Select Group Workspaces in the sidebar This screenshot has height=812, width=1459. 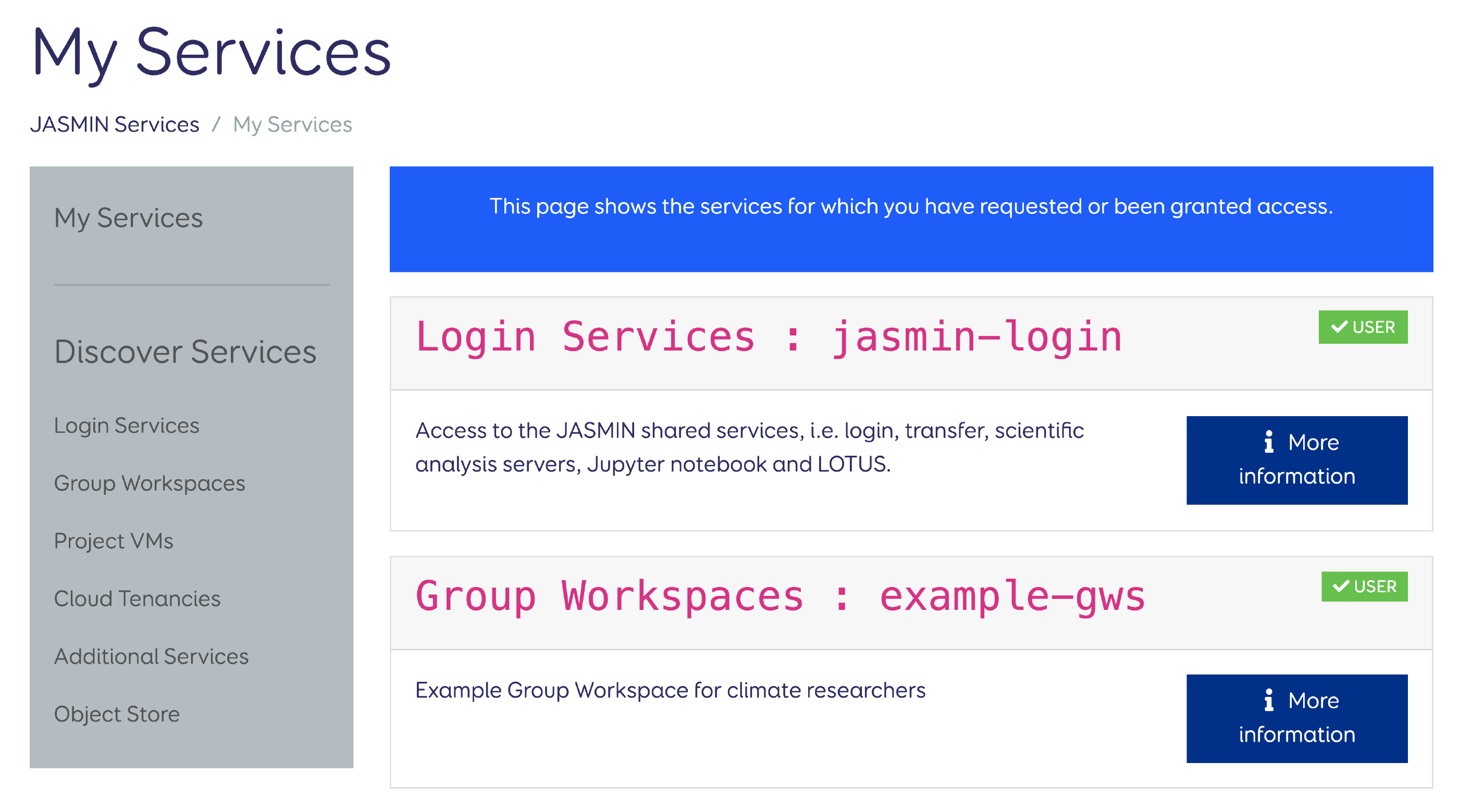coord(150,483)
